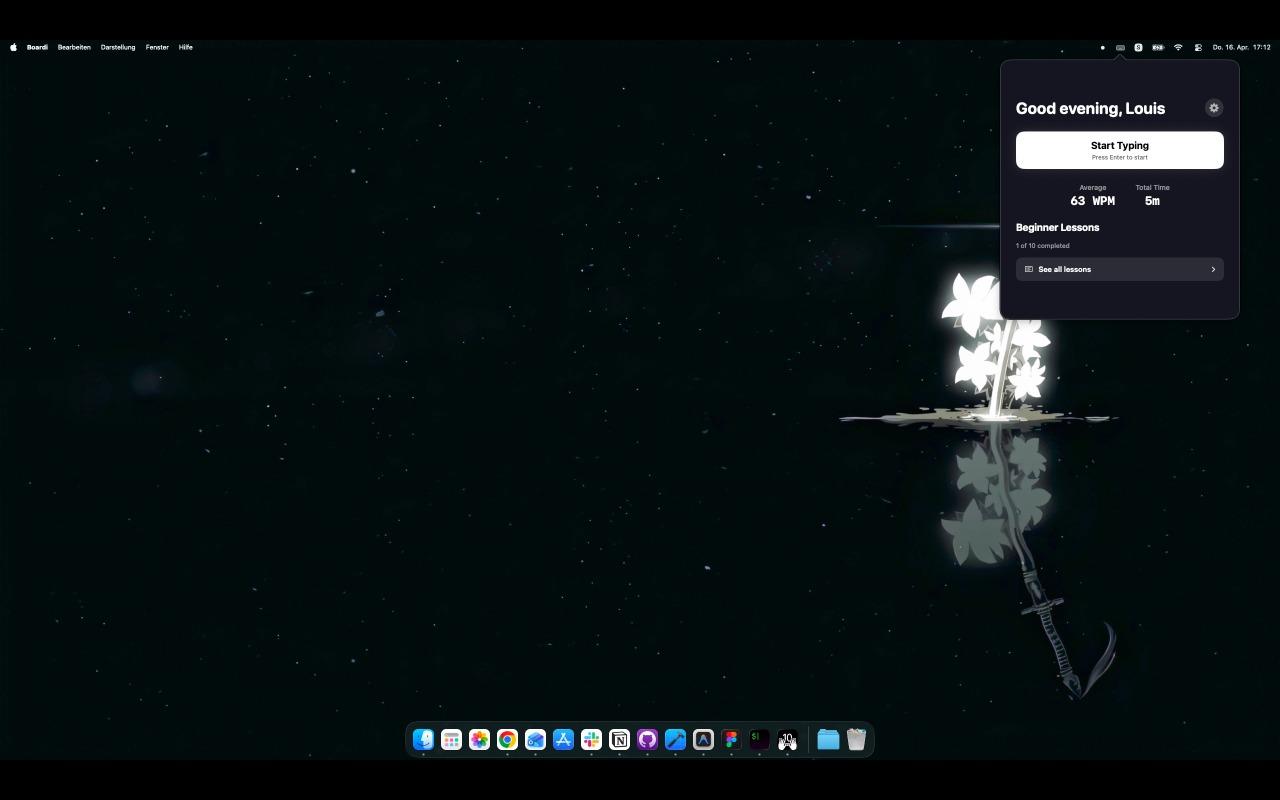This screenshot has height=800, width=1280.
Task: Open Finder from the dock
Action: (423, 739)
